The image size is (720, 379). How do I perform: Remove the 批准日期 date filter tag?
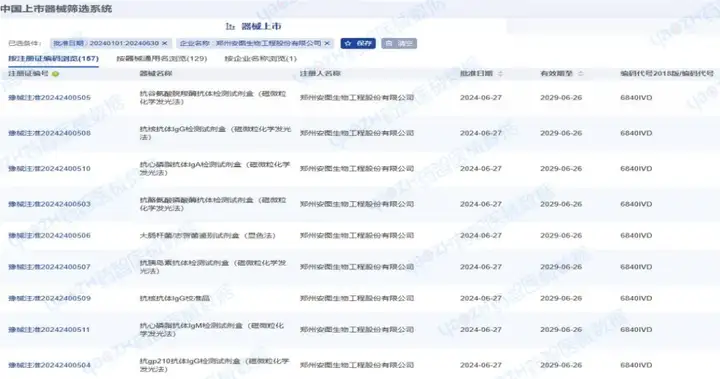(164, 43)
